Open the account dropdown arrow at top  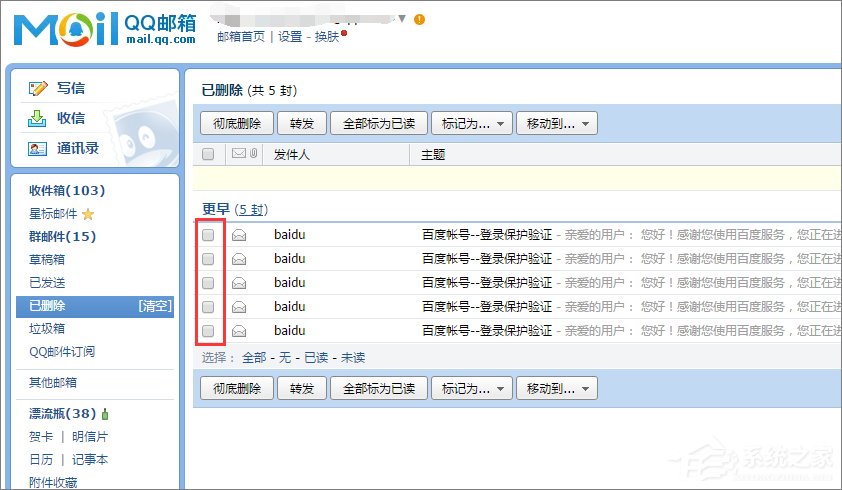[x=402, y=18]
